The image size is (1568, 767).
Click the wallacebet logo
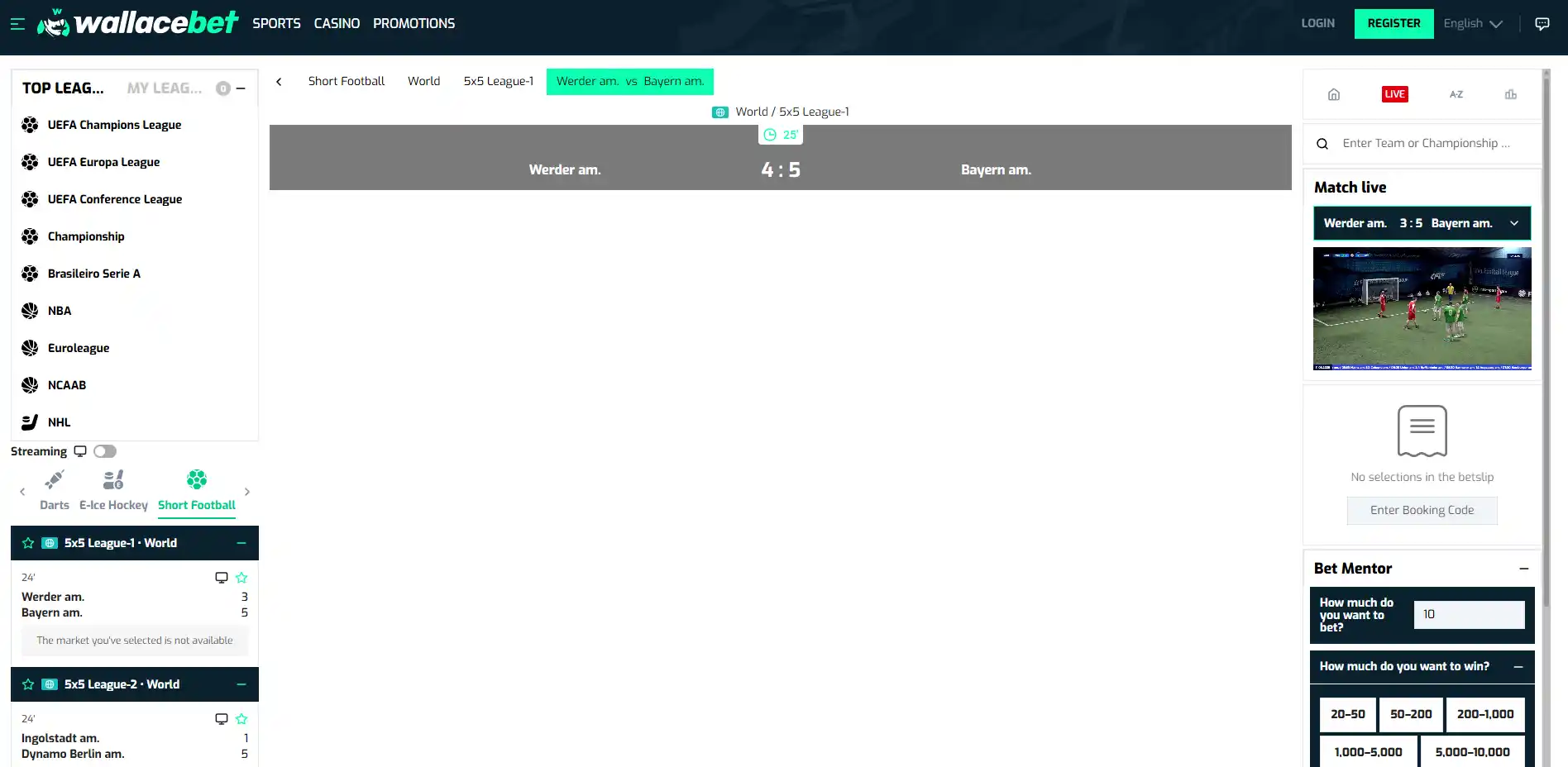pyautogui.click(x=137, y=23)
